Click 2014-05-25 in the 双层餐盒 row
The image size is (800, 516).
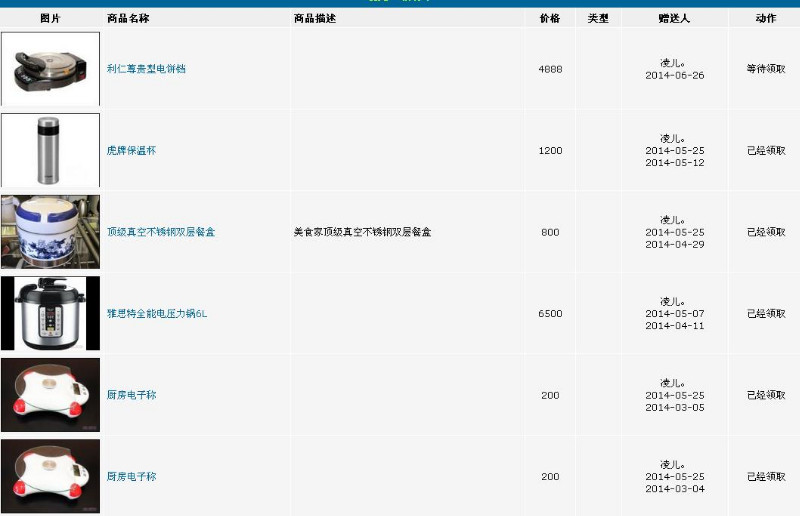coord(674,232)
